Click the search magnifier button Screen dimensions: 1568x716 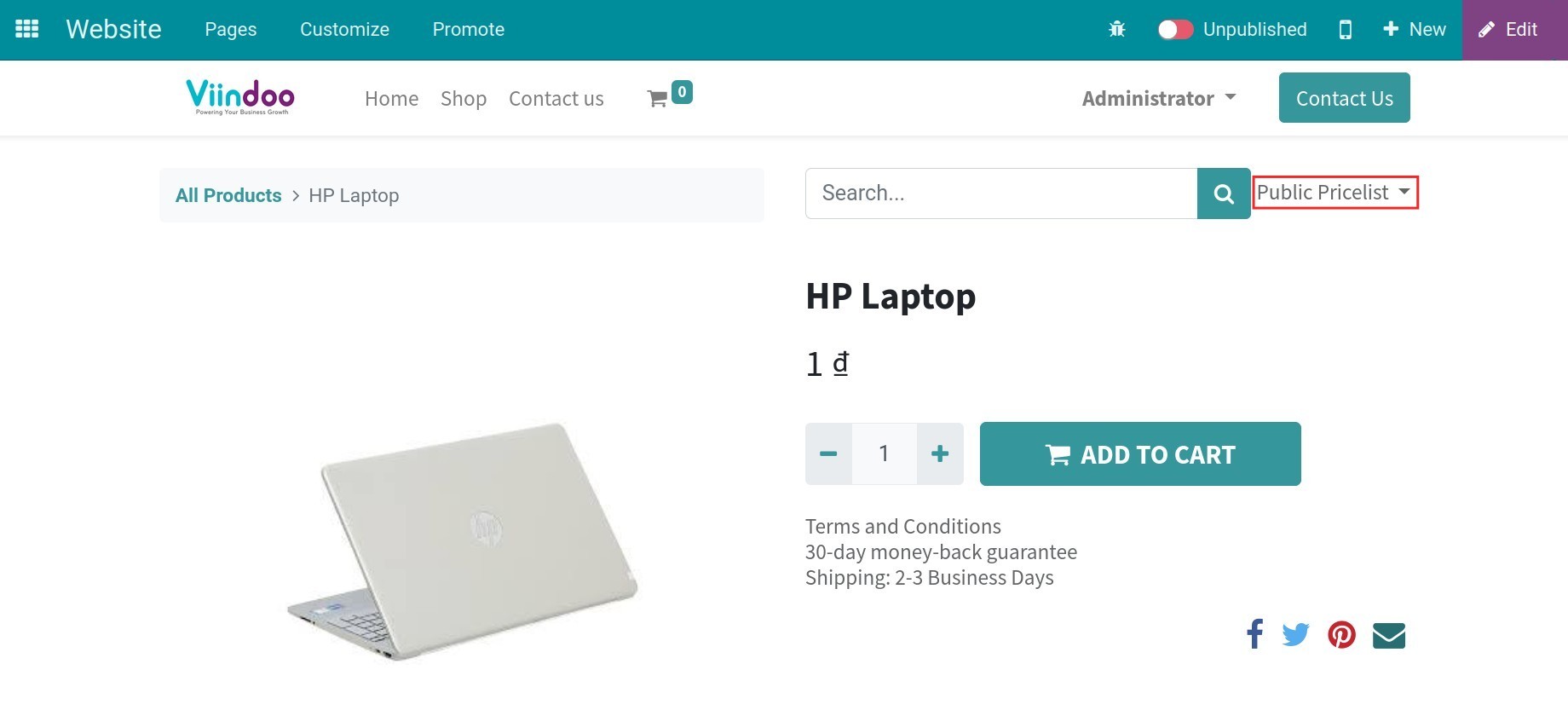(1224, 193)
